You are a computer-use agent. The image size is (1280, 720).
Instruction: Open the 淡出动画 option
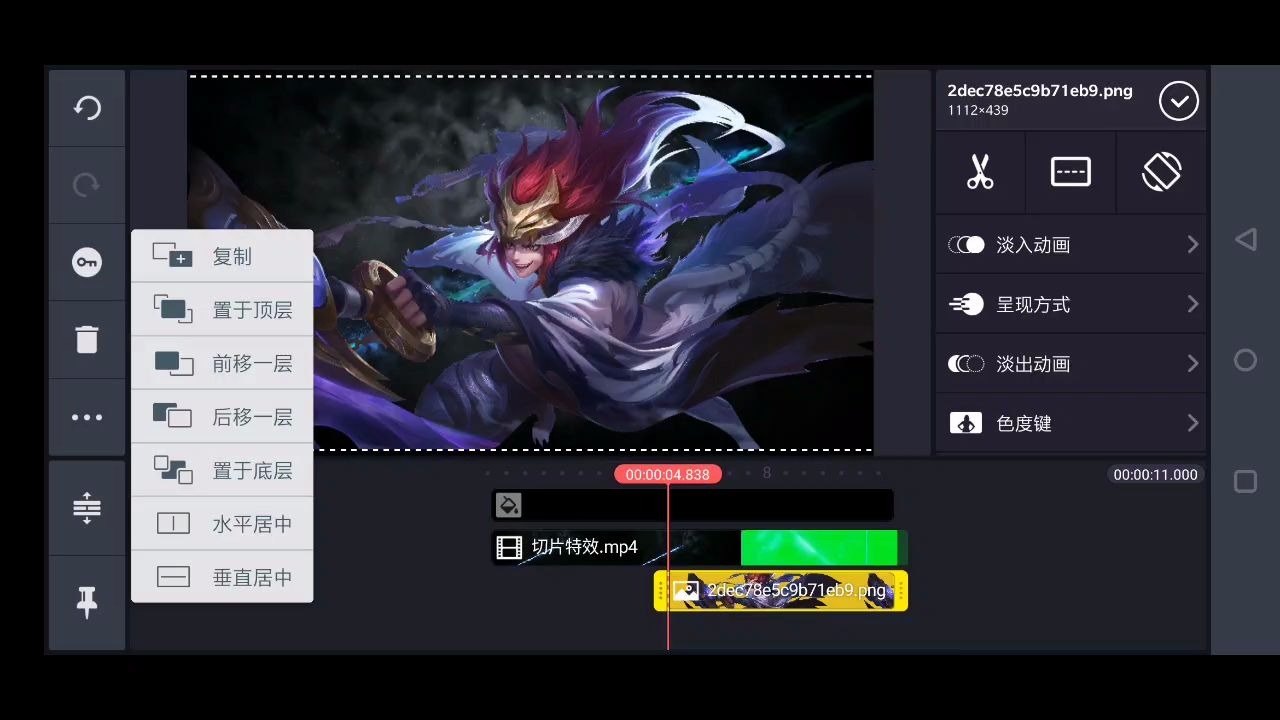coord(1071,364)
